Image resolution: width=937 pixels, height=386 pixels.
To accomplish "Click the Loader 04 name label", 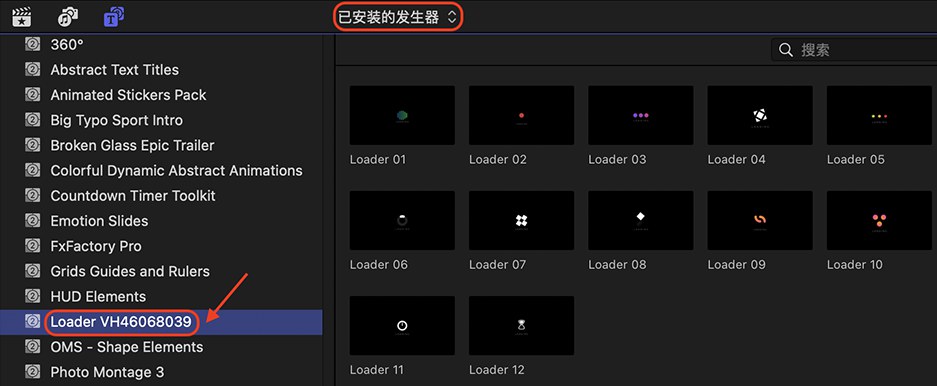I will coord(737,160).
